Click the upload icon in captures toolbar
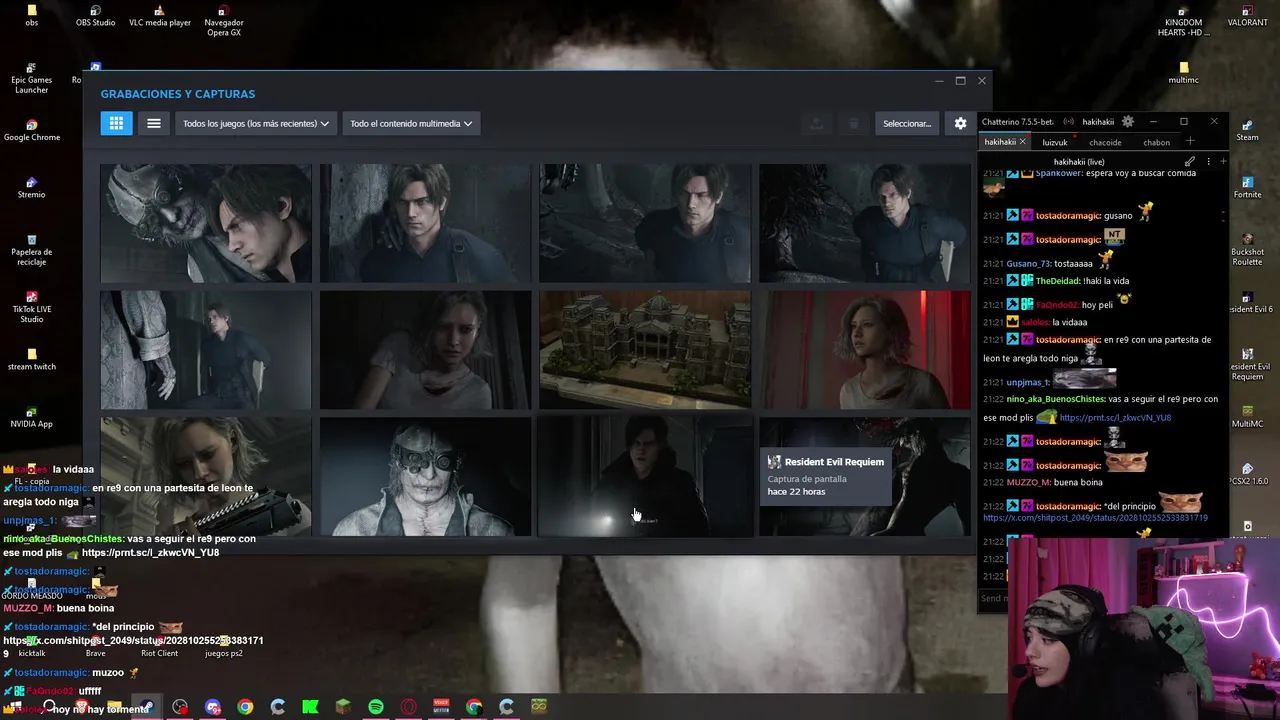 coord(816,123)
